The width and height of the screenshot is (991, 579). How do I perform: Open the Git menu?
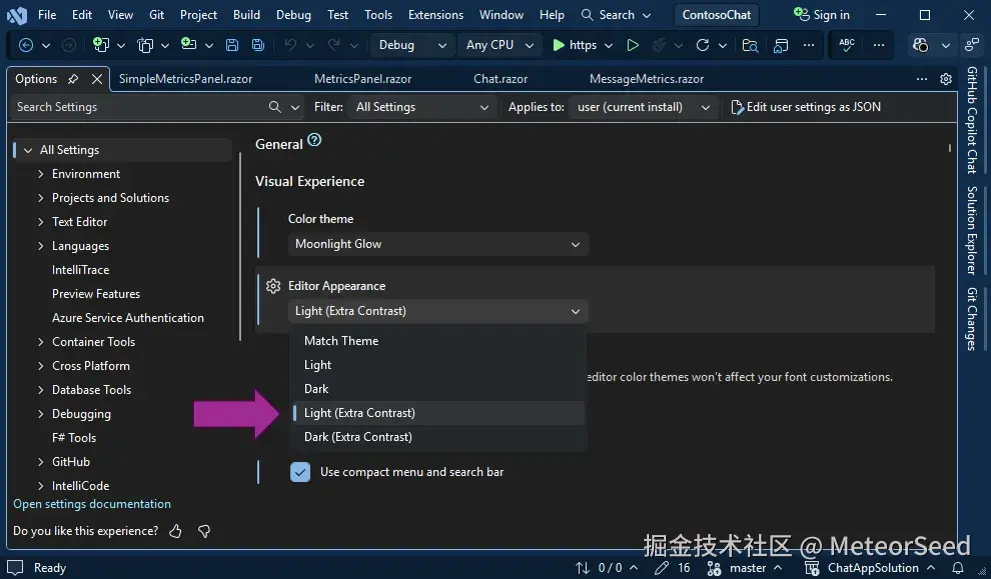pyautogui.click(x=157, y=15)
